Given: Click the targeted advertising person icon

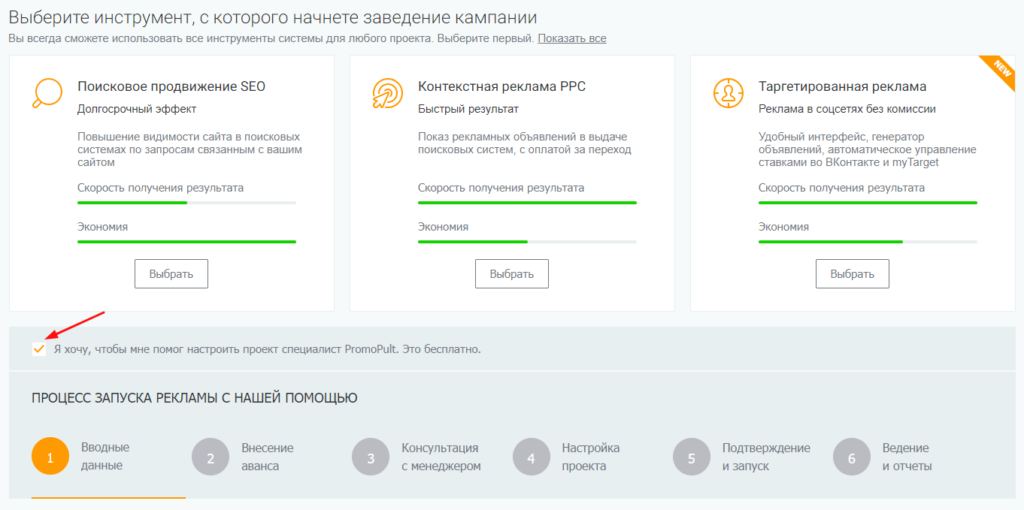Looking at the screenshot, I should tap(727, 93).
